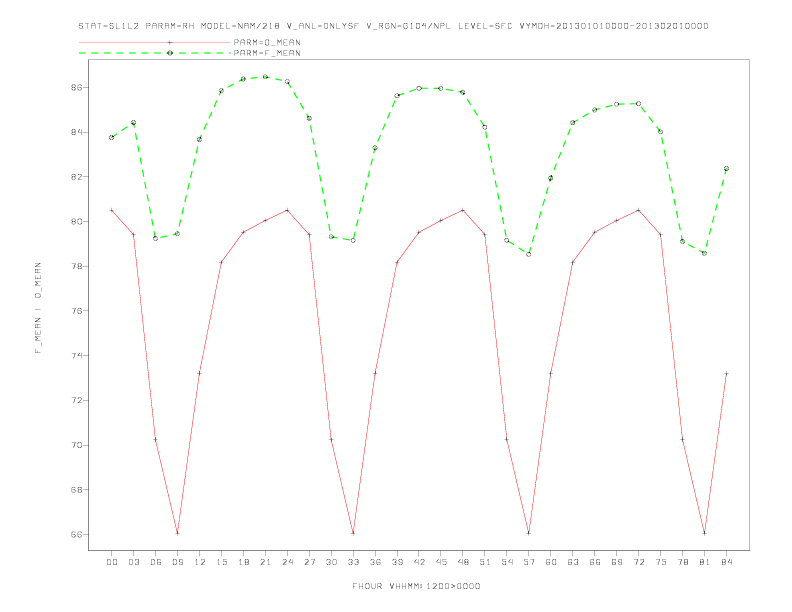
Task: Click y-axis tick label 72
Action: (x=77, y=400)
